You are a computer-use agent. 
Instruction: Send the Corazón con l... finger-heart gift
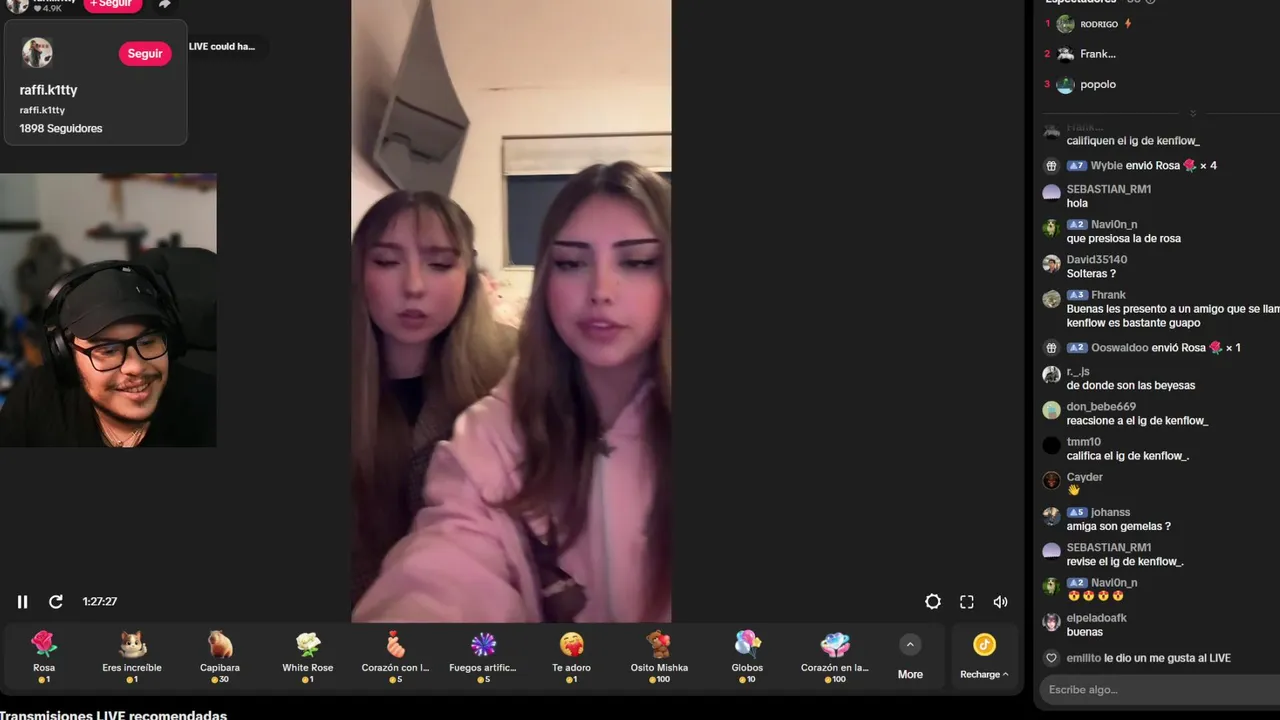click(395, 657)
